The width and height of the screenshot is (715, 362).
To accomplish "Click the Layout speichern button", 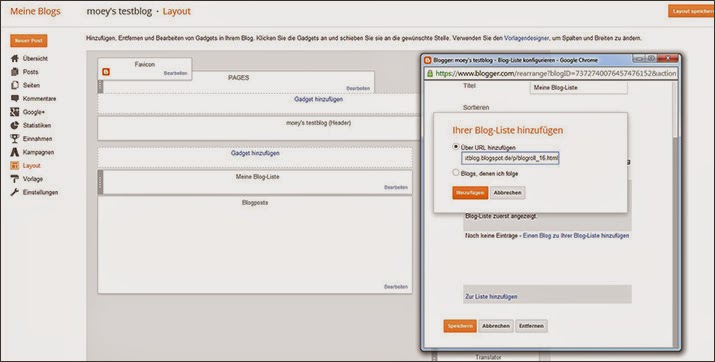I will 692,11.
